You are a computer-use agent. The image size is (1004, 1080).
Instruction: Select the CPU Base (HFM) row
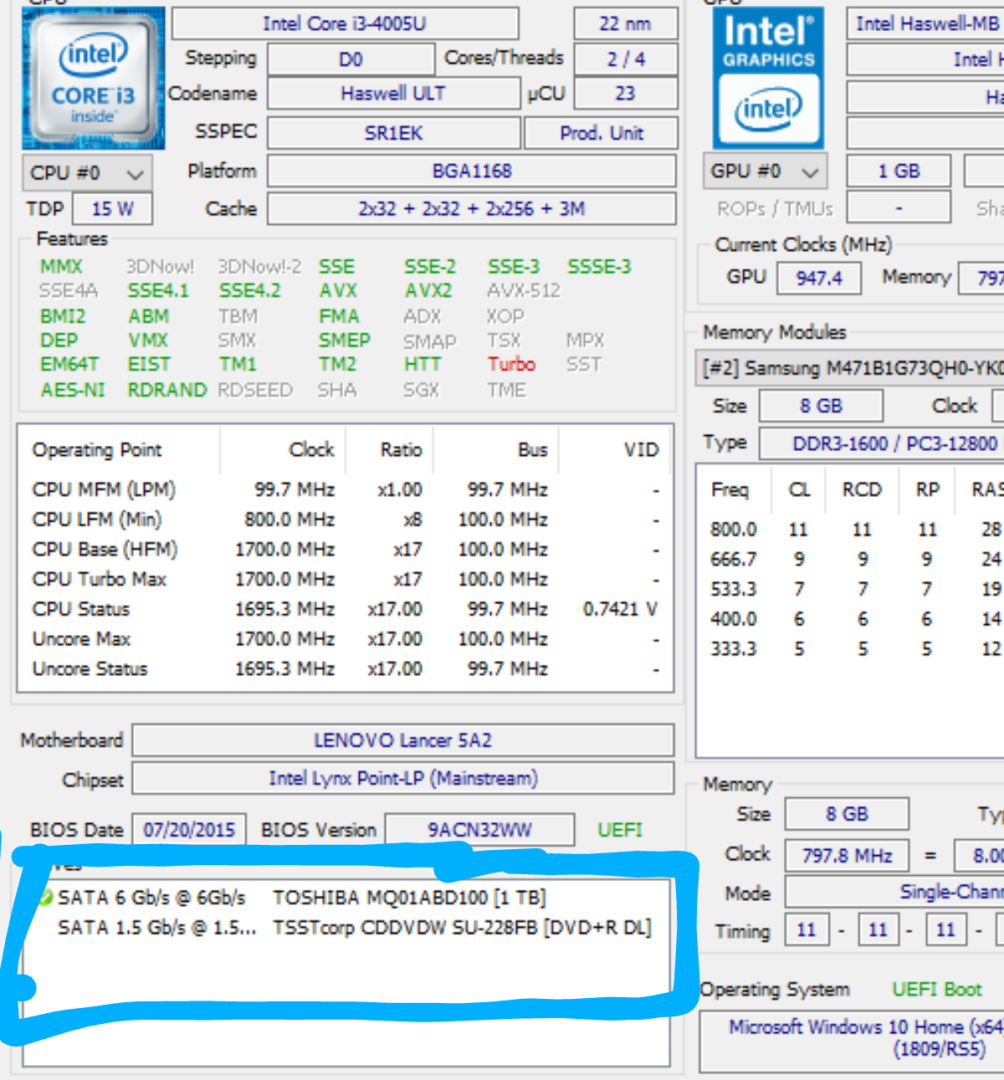[345, 550]
